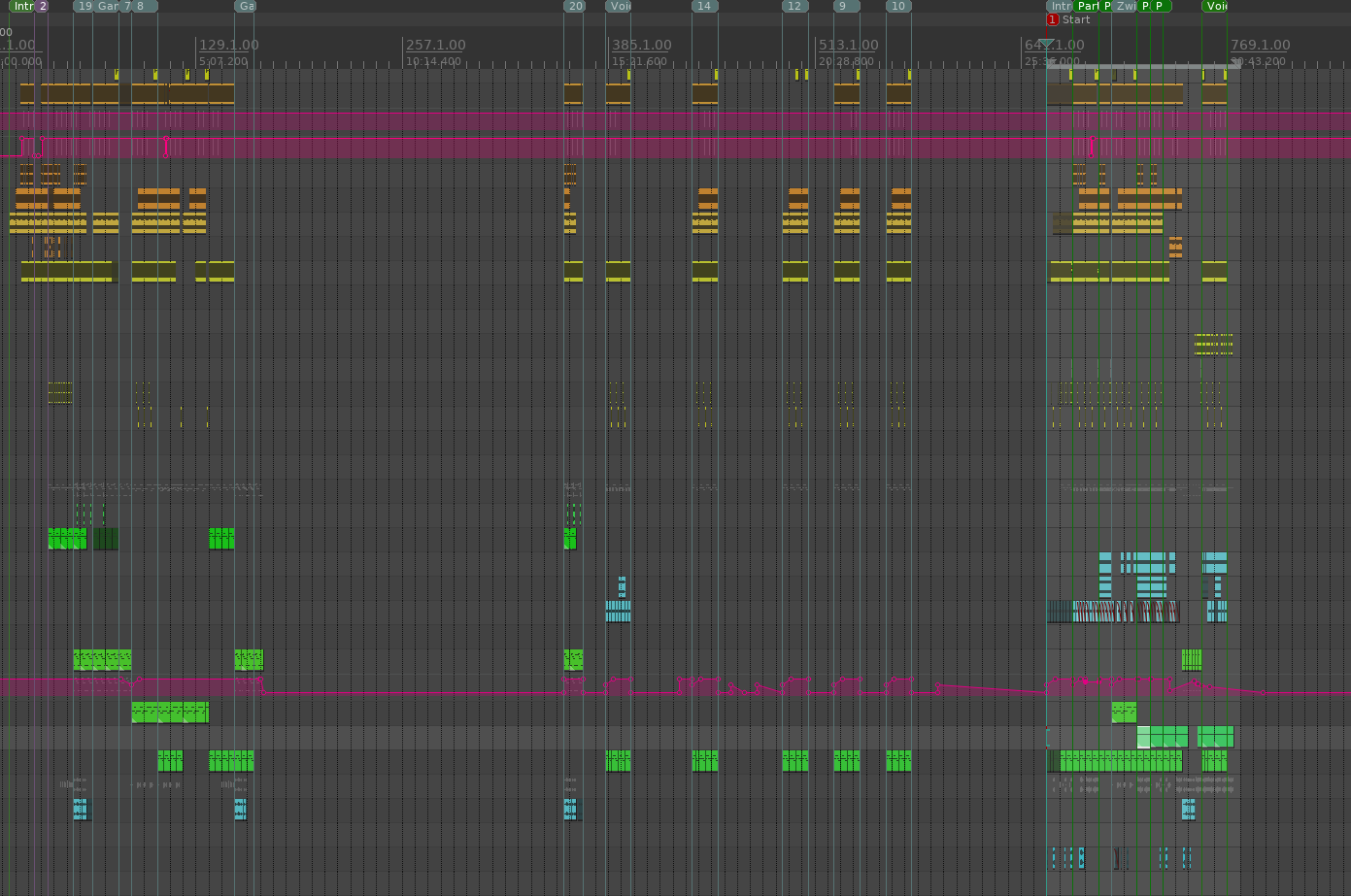The height and width of the screenshot is (896, 1351).
Task: Click the gray Intr marker above Start
Action: (1060, 6)
